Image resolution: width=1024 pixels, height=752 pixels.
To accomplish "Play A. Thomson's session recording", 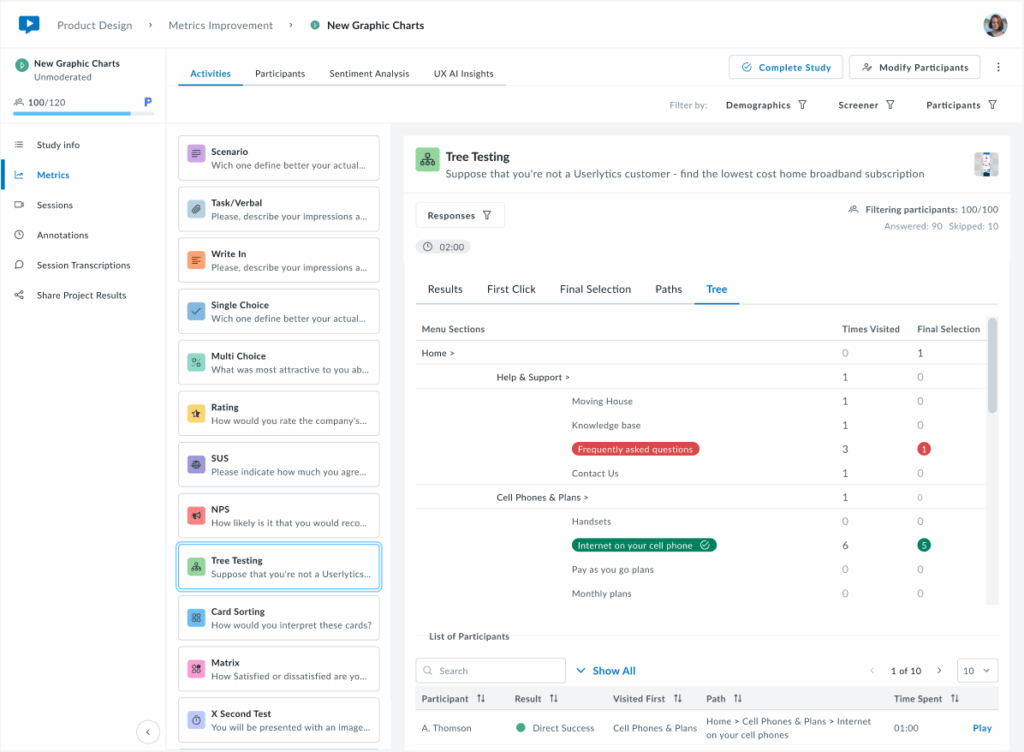I will coord(982,728).
